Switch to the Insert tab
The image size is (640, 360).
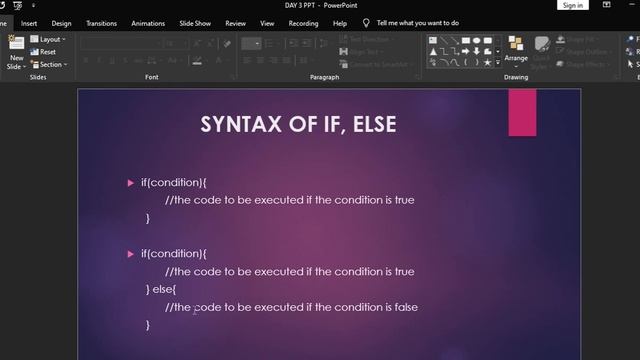29,23
